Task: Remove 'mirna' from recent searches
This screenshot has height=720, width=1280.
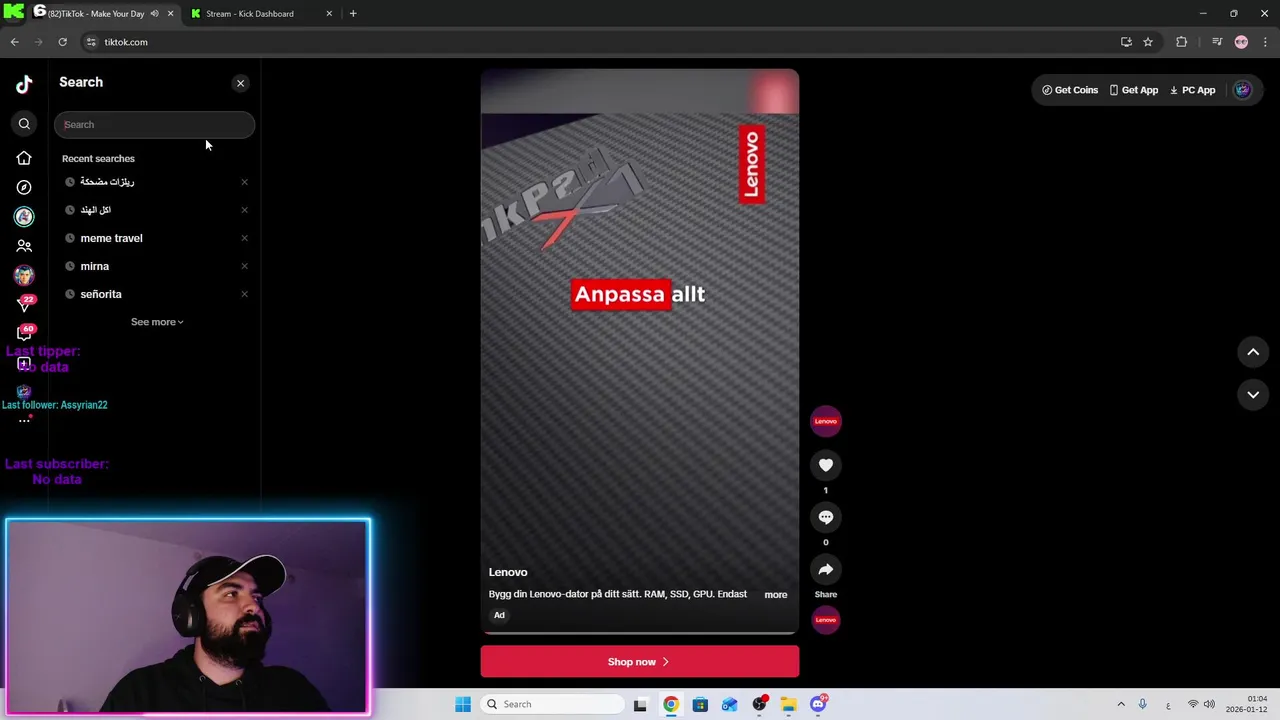Action: pos(244,266)
